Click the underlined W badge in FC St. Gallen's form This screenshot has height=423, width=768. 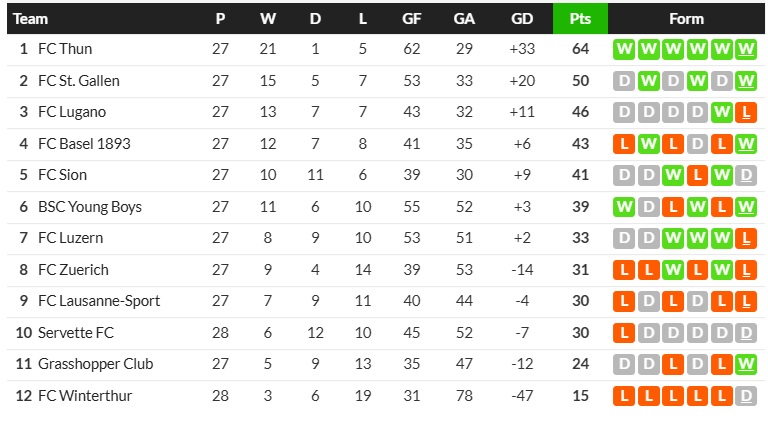click(745, 81)
